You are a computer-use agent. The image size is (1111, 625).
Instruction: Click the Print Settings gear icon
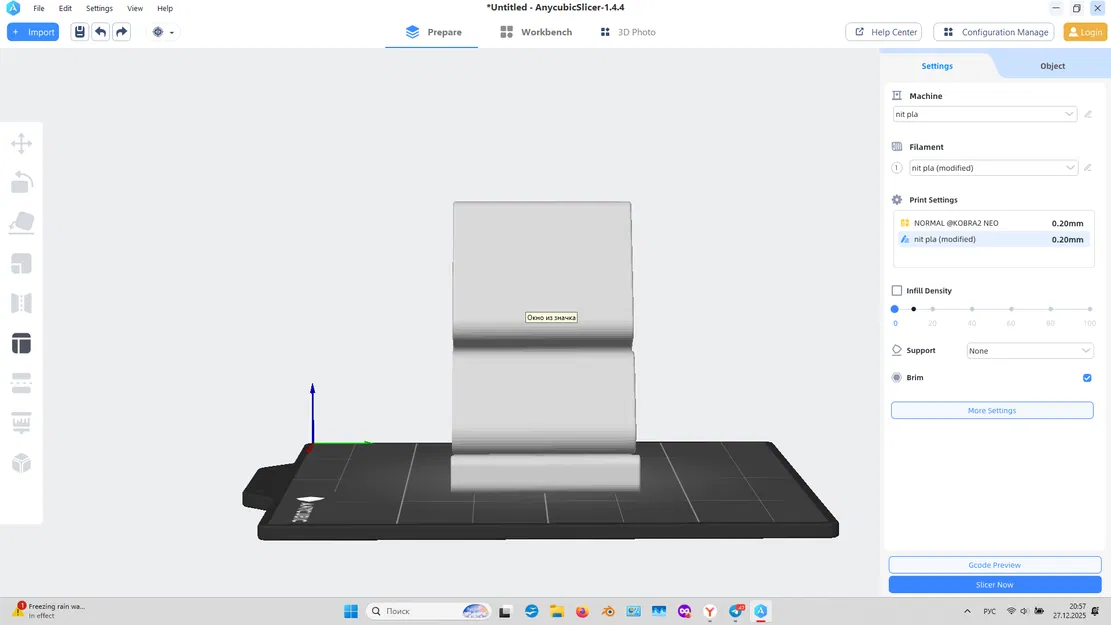point(897,200)
